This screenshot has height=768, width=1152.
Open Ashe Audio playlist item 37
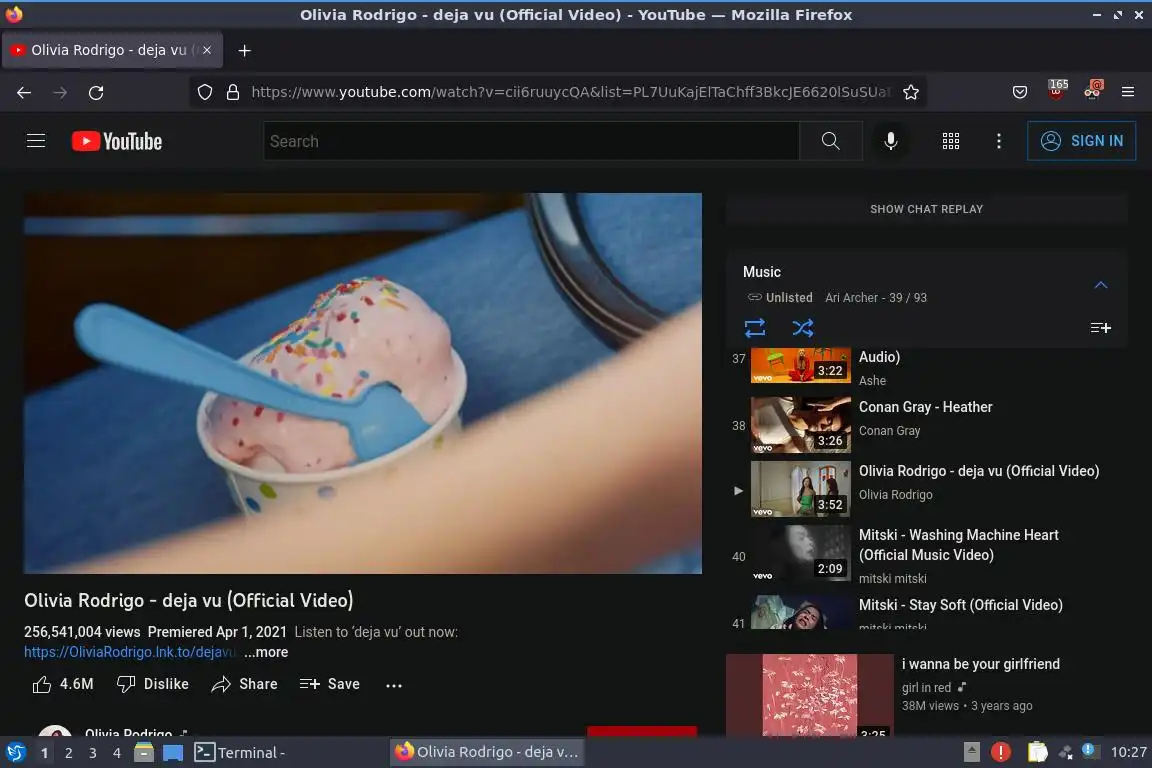[x=926, y=366]
